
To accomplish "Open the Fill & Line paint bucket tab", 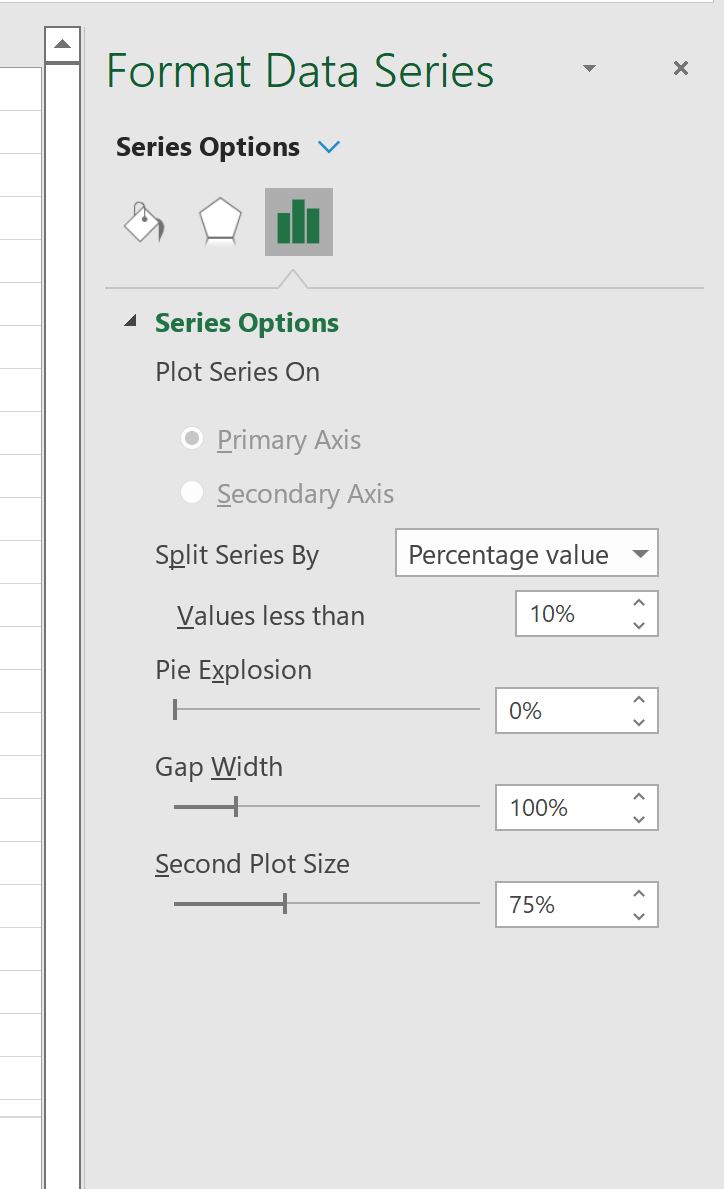I will tap(144, 222).
